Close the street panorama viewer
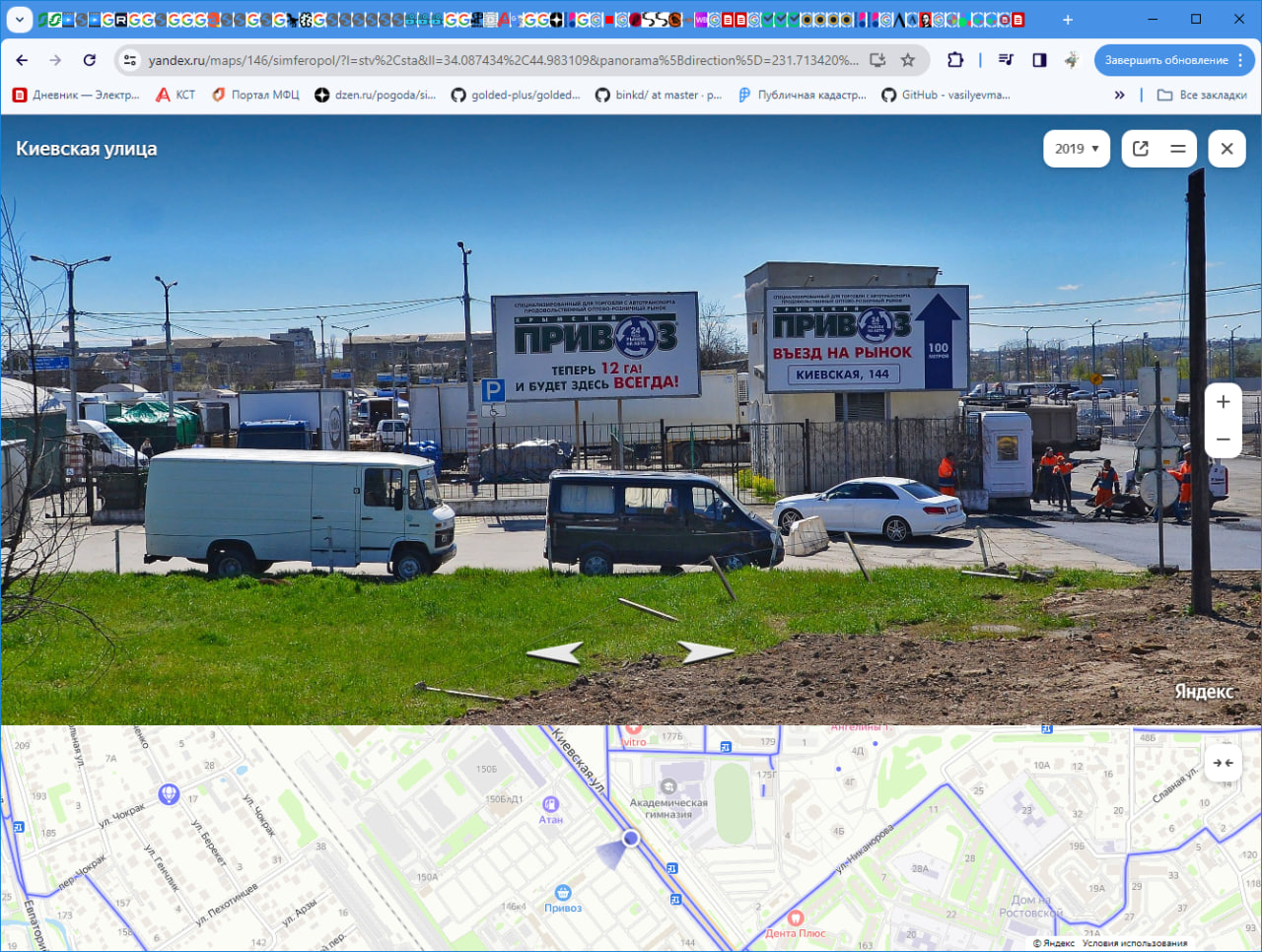The image size is (1262, 952). (x=1227, y=149)
